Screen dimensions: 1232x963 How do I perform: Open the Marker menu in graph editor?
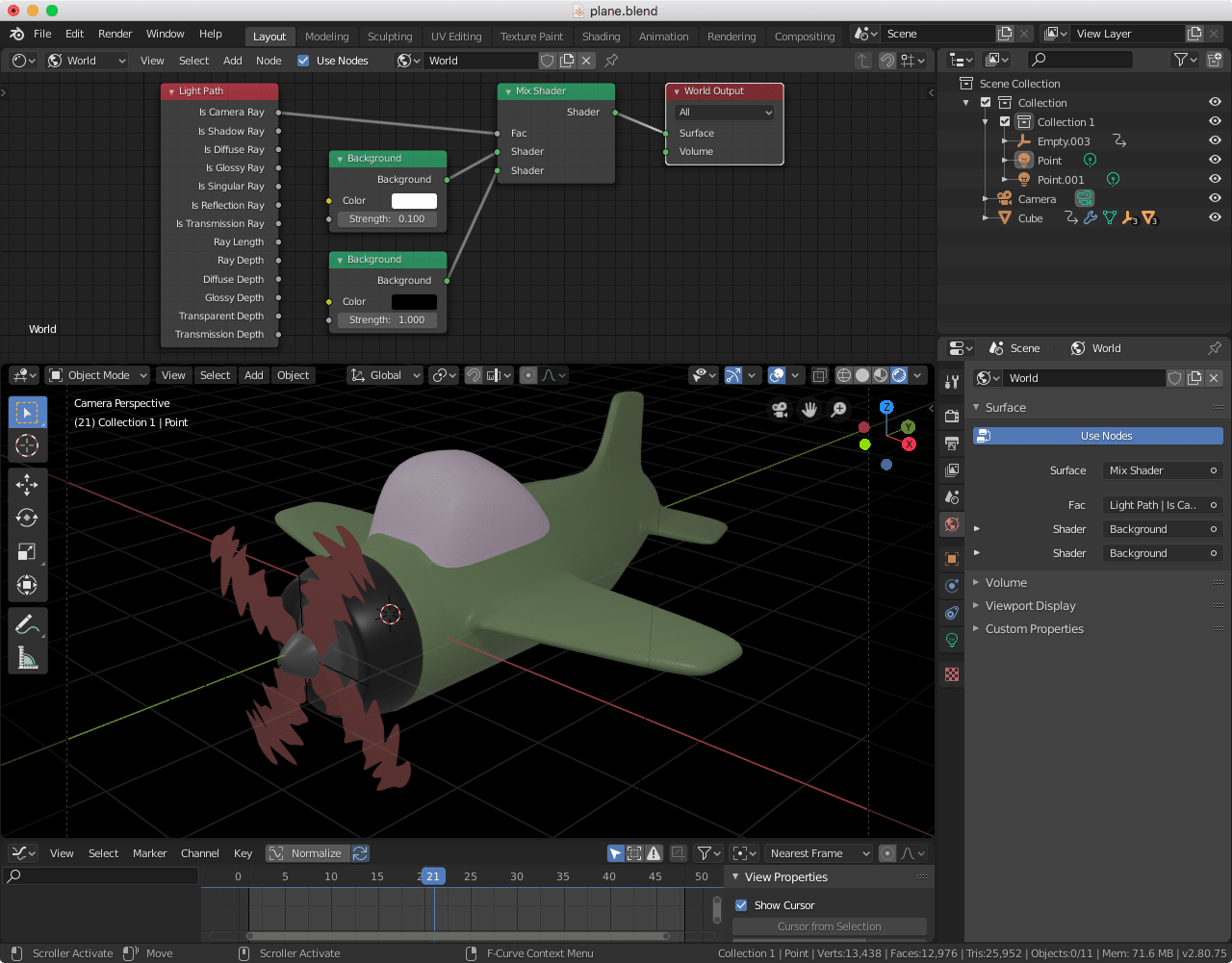tap(149, 853)
